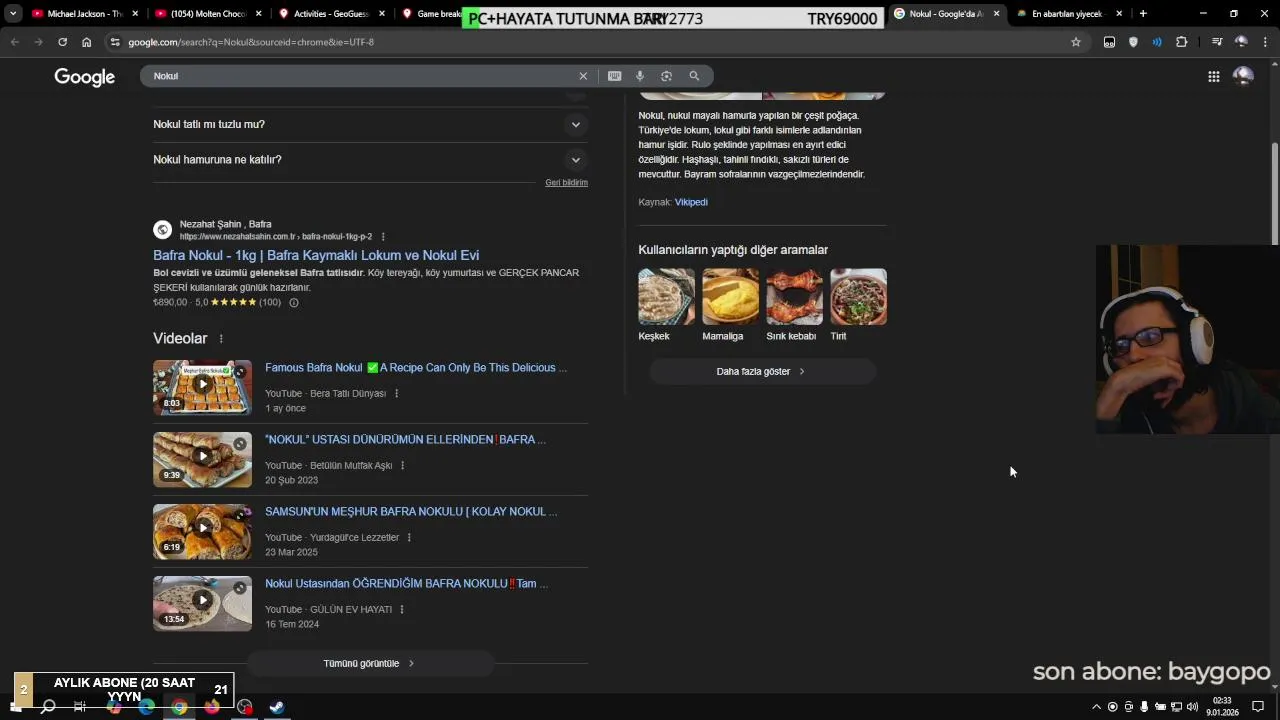Open options for Bera Tatlı Dünyası video
The height and width of the screenshot is (720, 1280).
[x=396, y=394]
